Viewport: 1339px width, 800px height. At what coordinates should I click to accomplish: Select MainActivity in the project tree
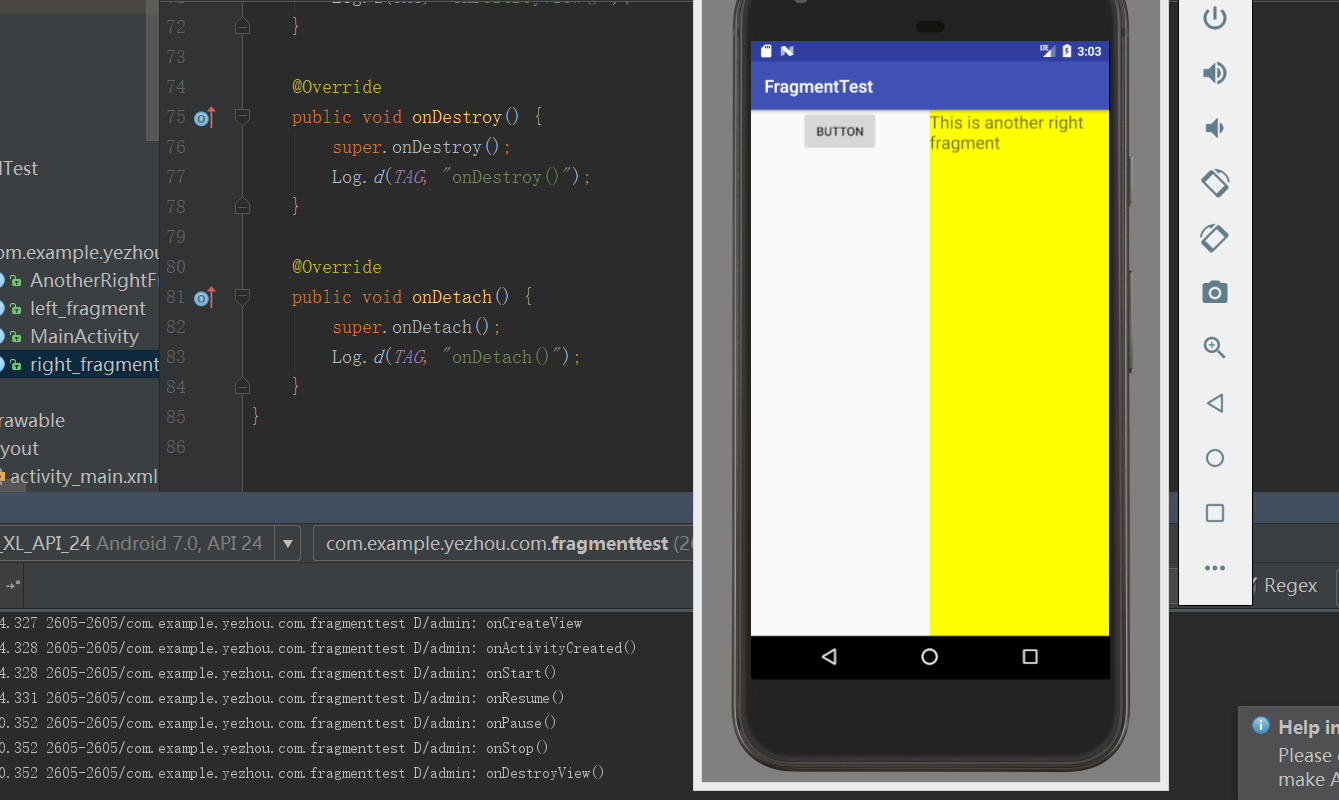click(x=84, y=336)
